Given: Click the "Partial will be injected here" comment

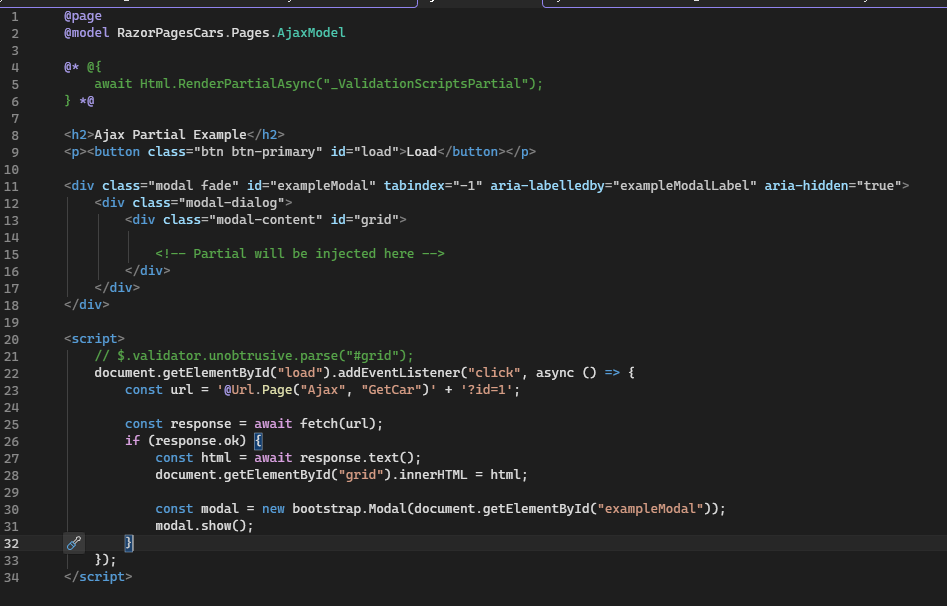Looking at the screenshot, I should tap(300, 254).
